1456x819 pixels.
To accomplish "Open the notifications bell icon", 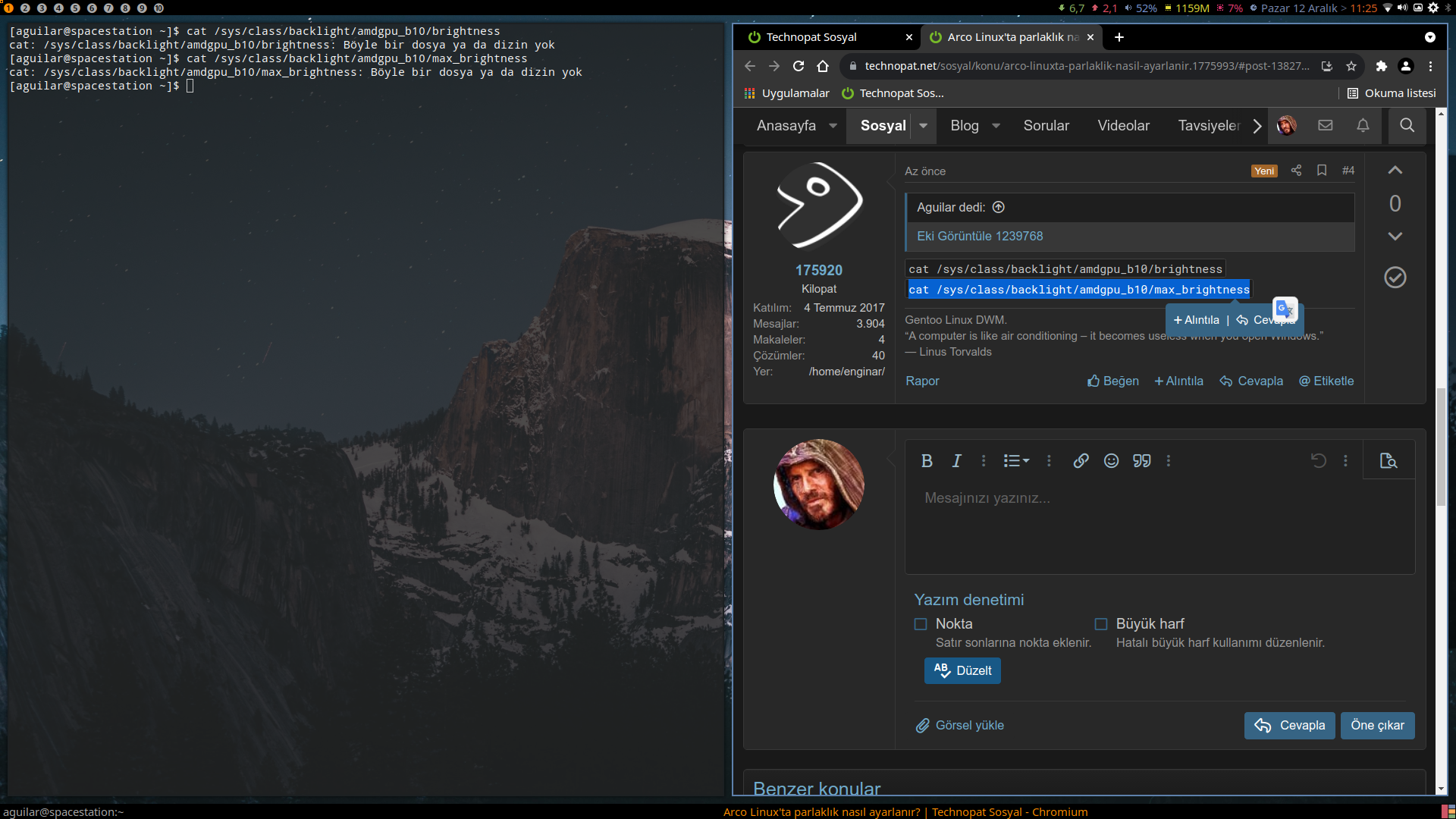I will 1363,126.
